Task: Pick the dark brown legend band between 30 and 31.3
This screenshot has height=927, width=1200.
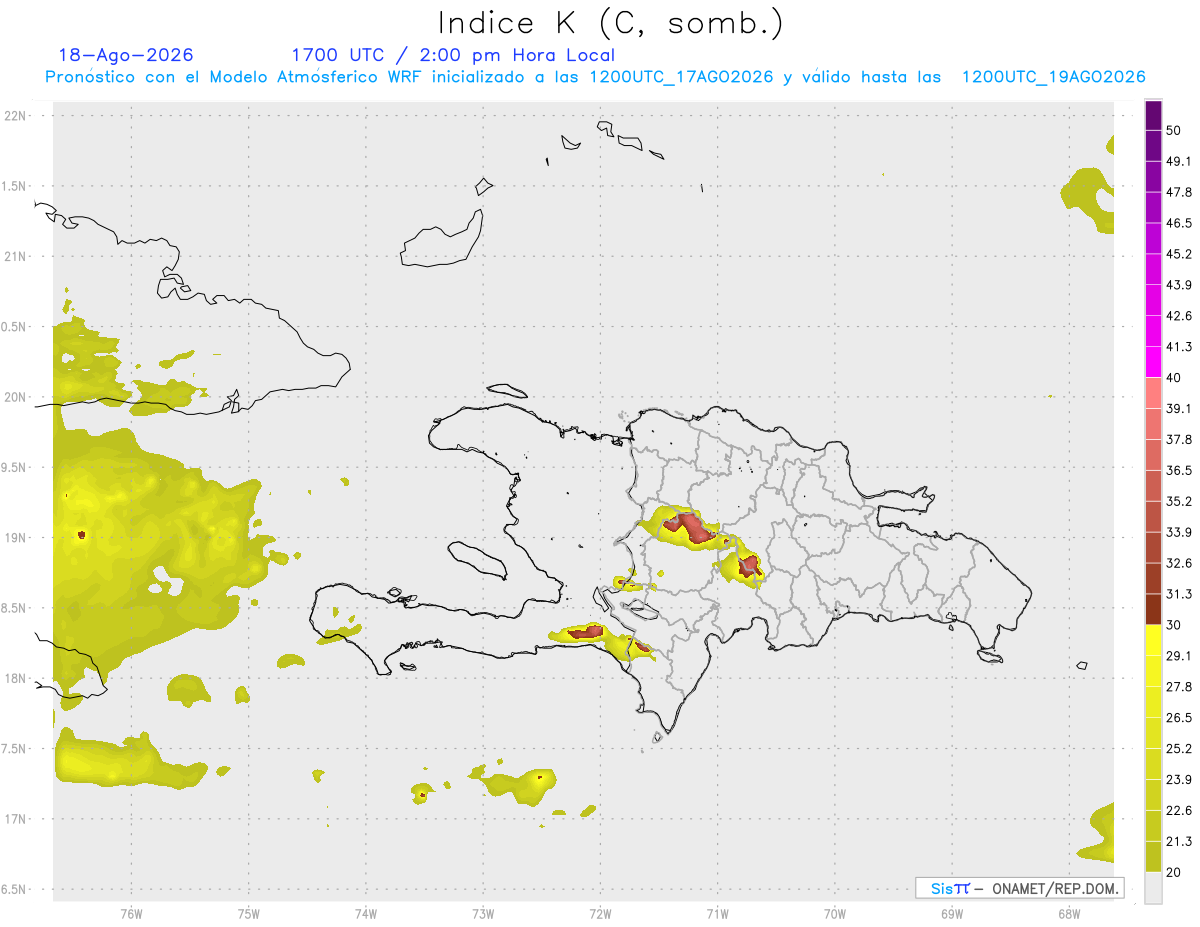Action: (1153, 609)
